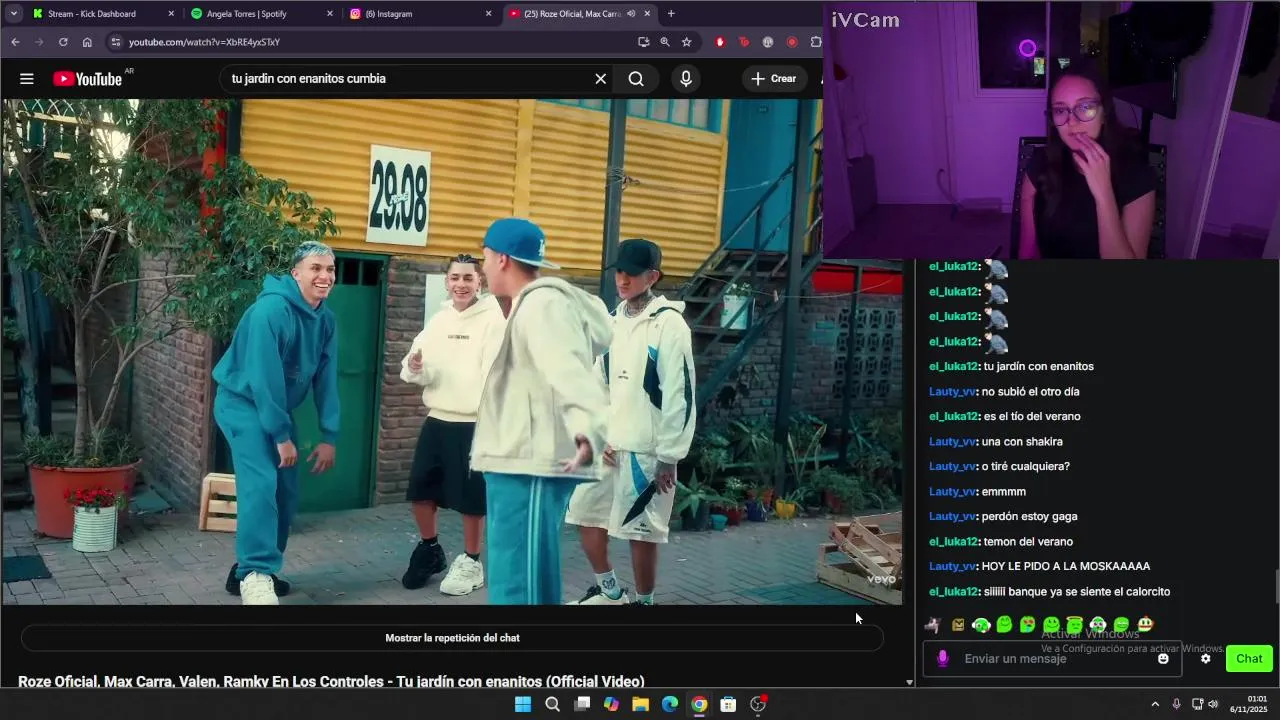
Task: Insert the clown face emote
Action: [1145, 625]
